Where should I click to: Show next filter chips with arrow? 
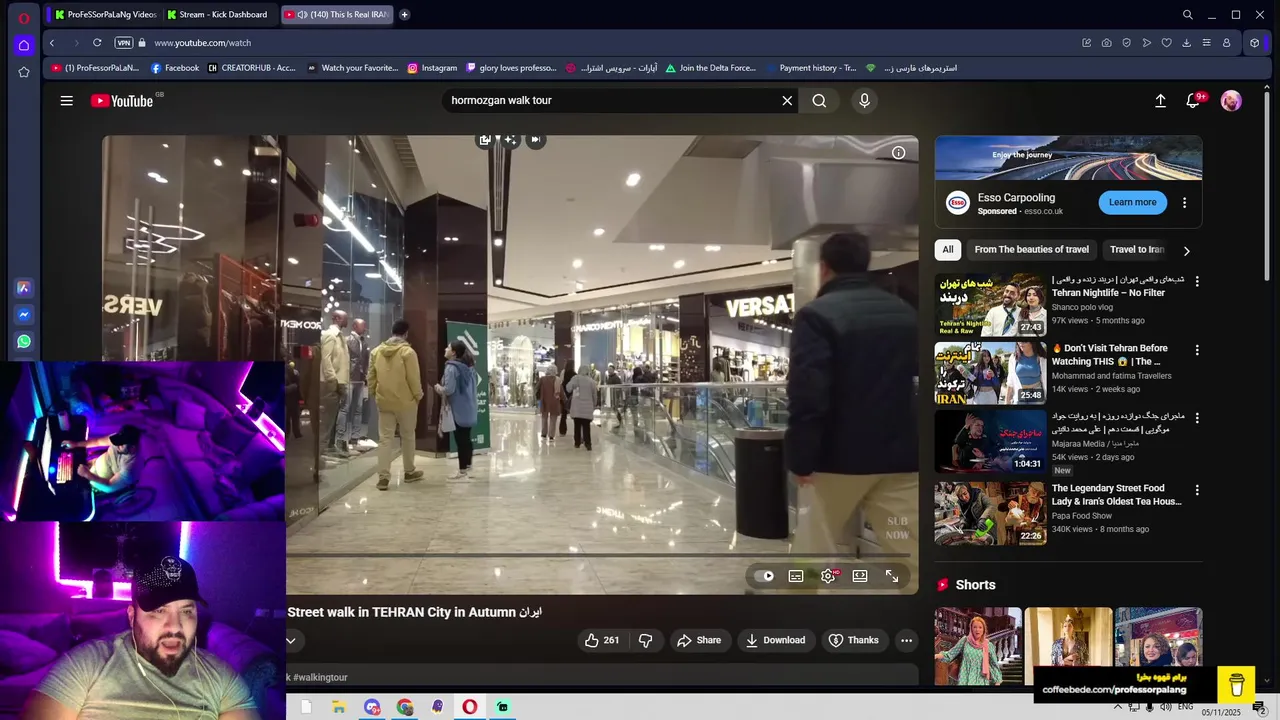tap(1186, 251)
